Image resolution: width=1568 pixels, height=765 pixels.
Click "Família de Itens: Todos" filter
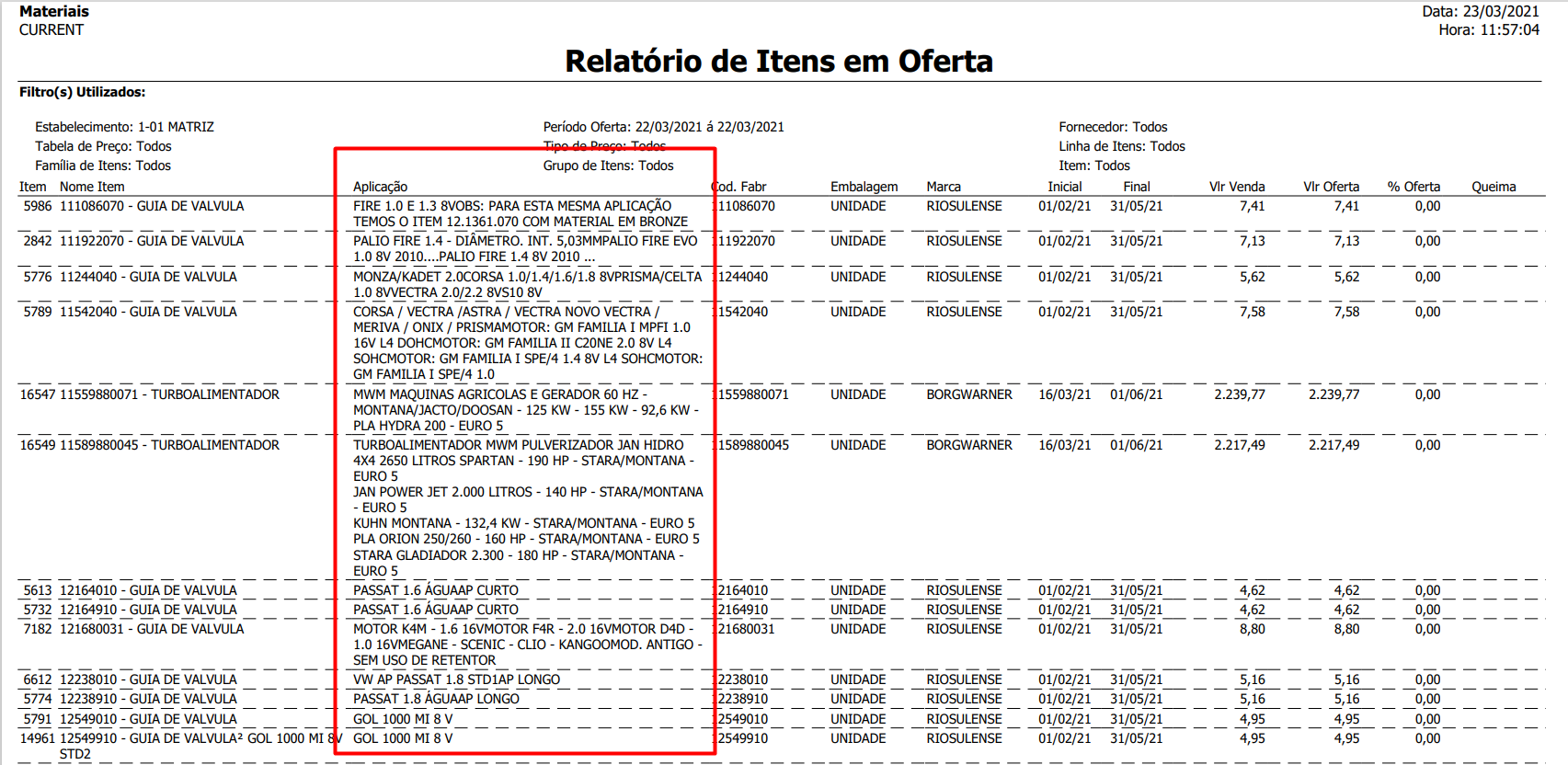tap(103, 166)
